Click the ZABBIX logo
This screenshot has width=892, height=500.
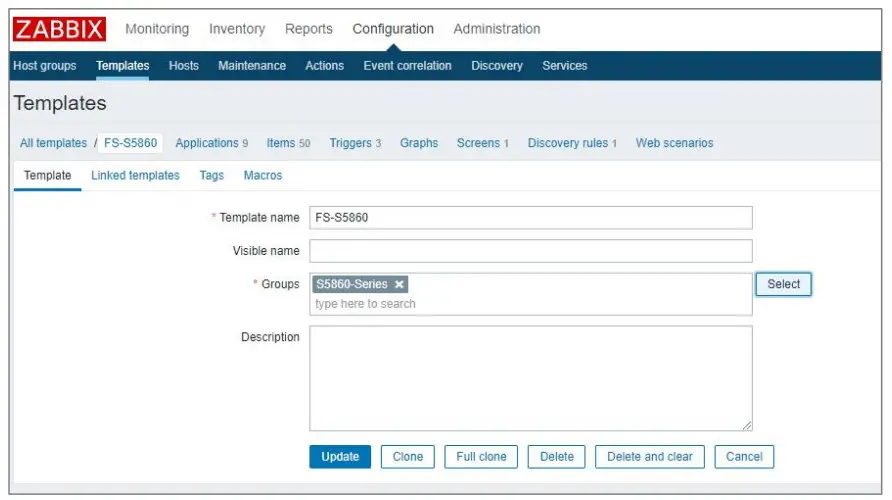coord(59,29)
